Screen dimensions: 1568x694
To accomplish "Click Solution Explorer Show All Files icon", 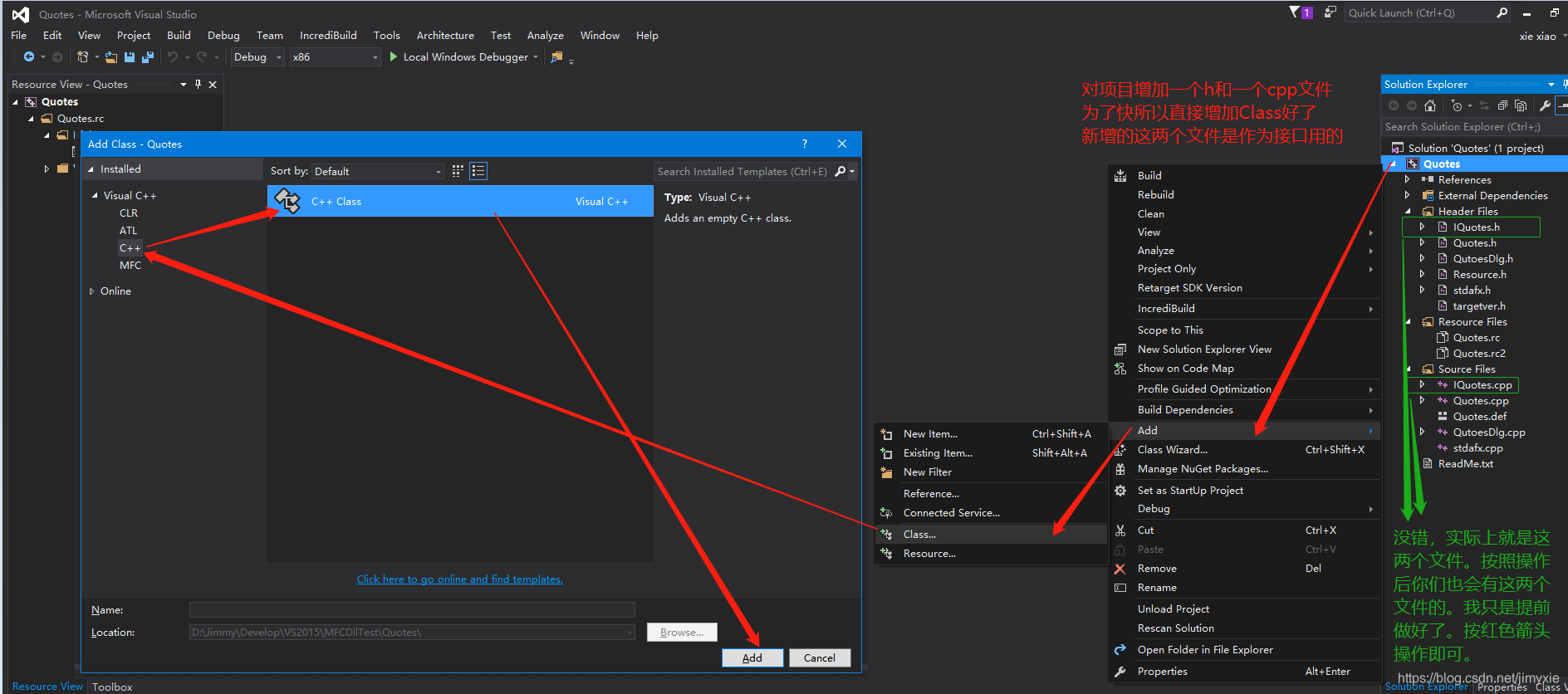I will (x=1521, y=105).
